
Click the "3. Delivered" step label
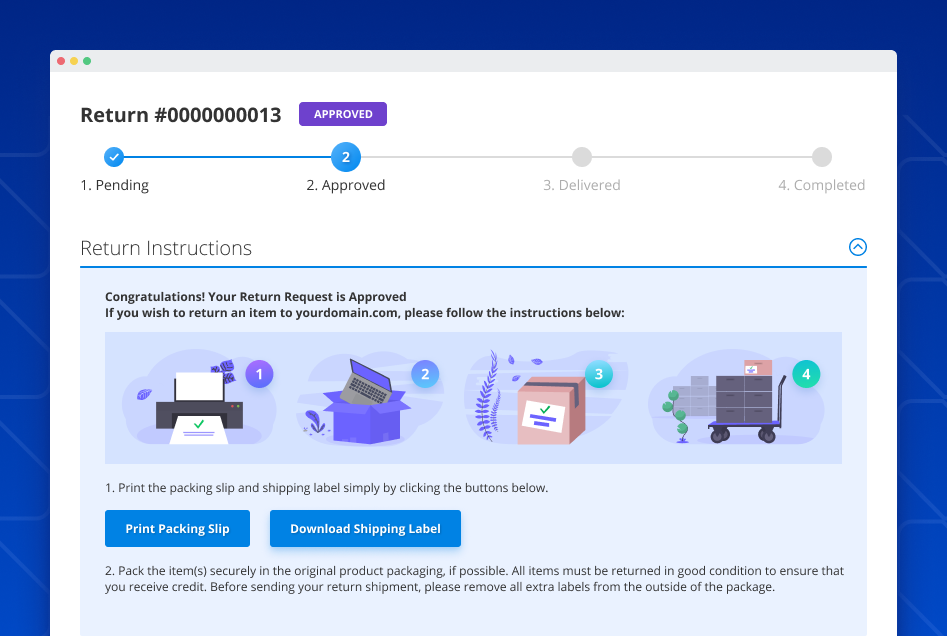click(x=582, y=185)
